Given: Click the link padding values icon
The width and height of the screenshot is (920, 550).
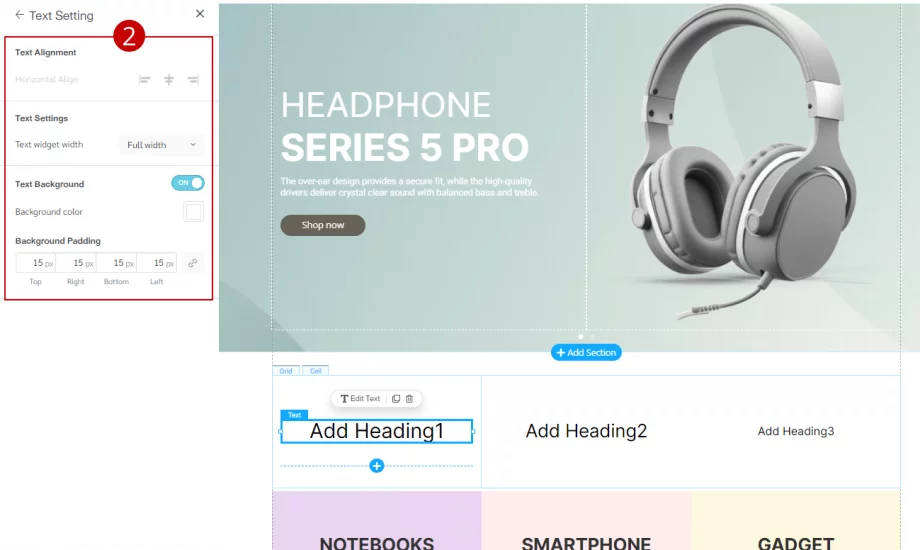Looking at the screenshot, I should pyautogui.click(x=192, y=263).
